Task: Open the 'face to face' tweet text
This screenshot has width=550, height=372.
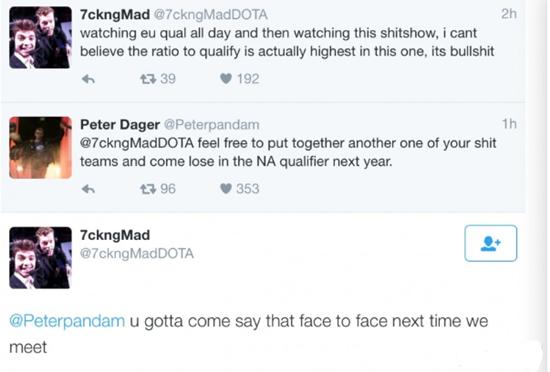Action: click(248, 334)
